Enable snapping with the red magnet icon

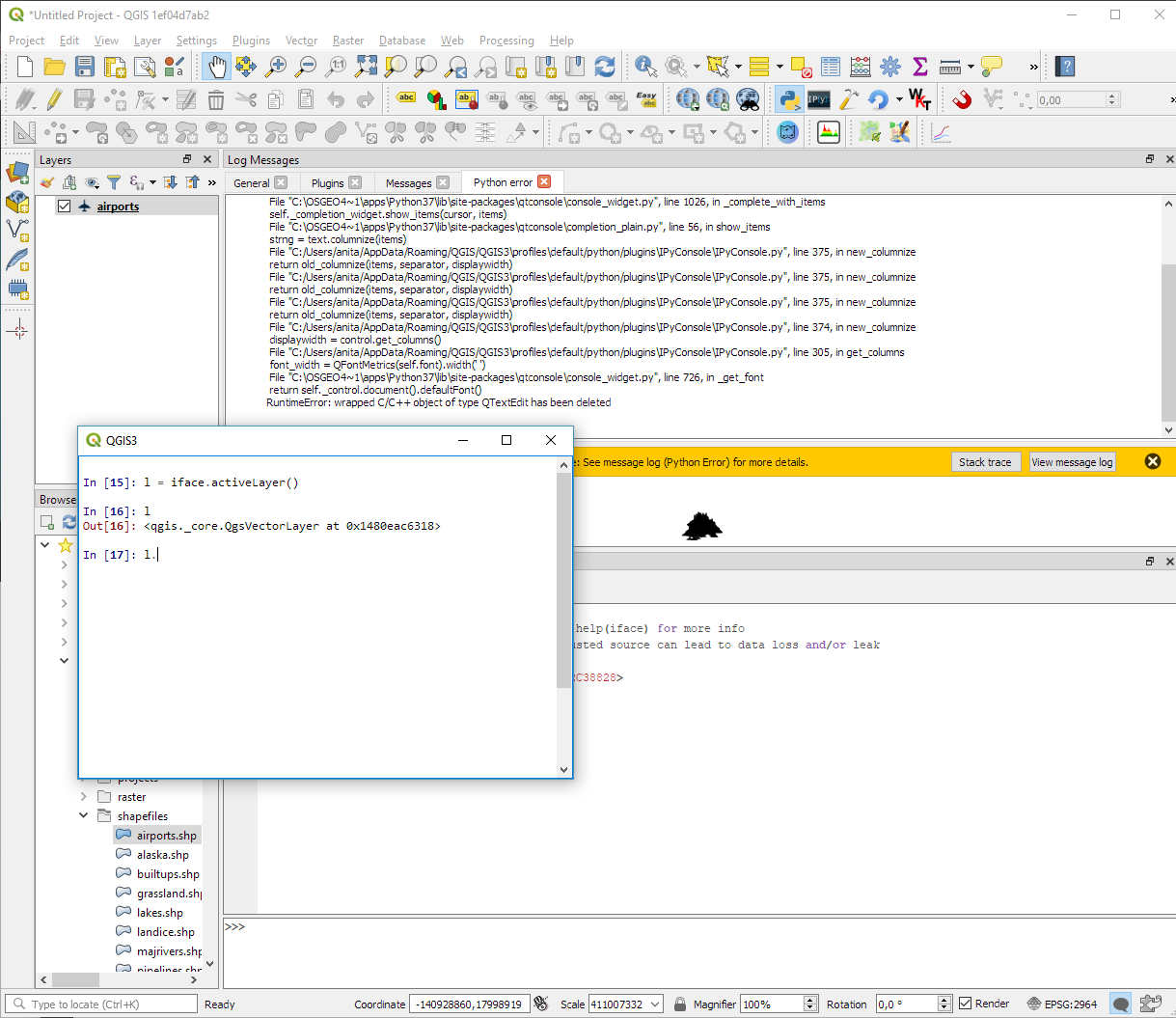pos(961,99)
